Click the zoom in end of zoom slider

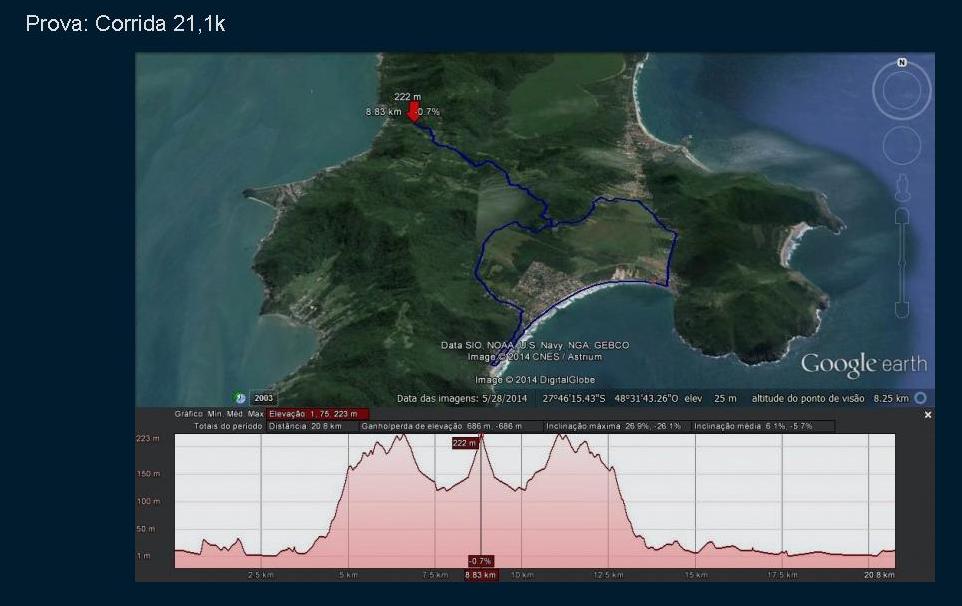(902, 216)
